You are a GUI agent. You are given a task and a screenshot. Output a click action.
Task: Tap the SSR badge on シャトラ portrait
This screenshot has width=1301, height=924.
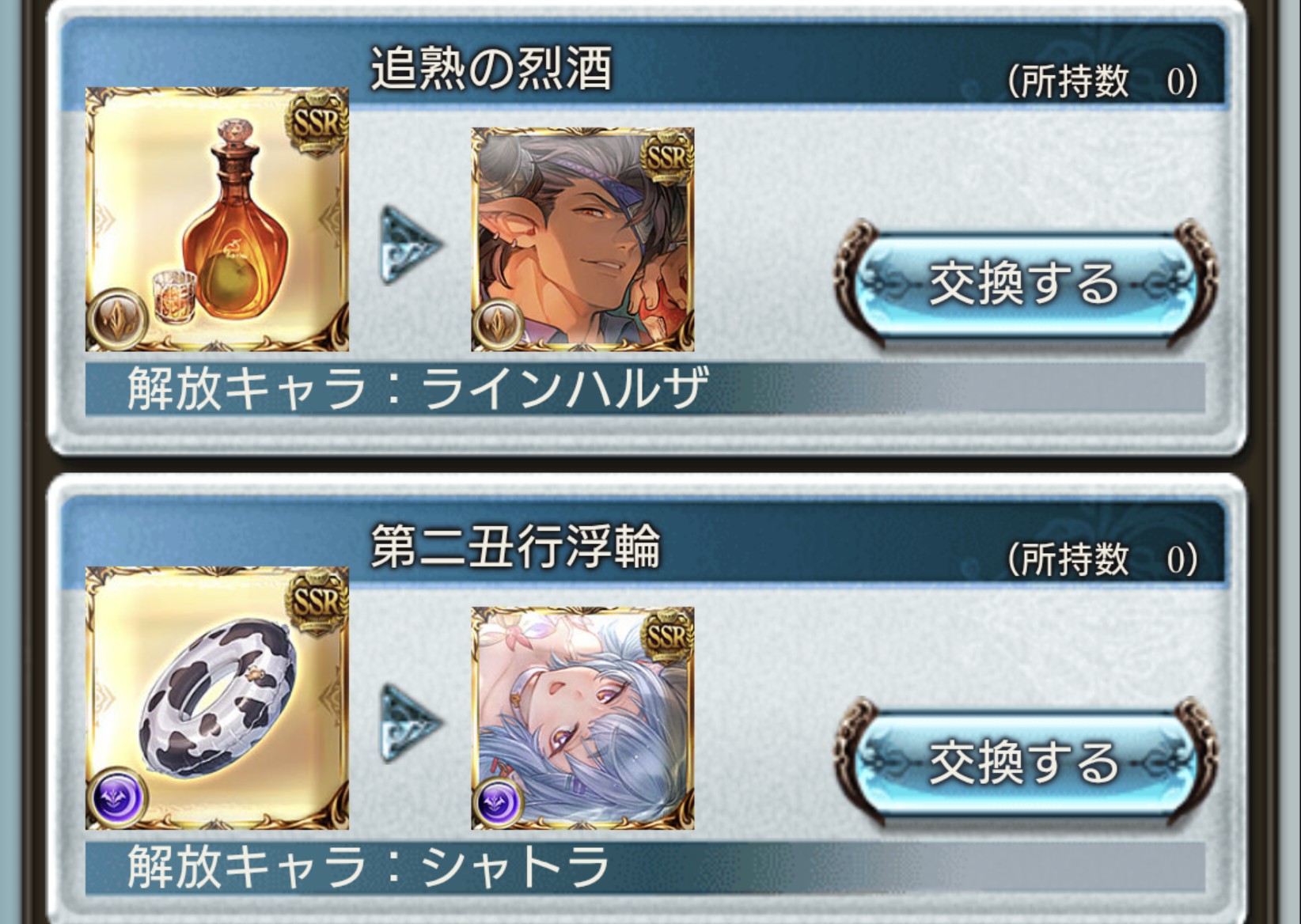click(667, 637)
